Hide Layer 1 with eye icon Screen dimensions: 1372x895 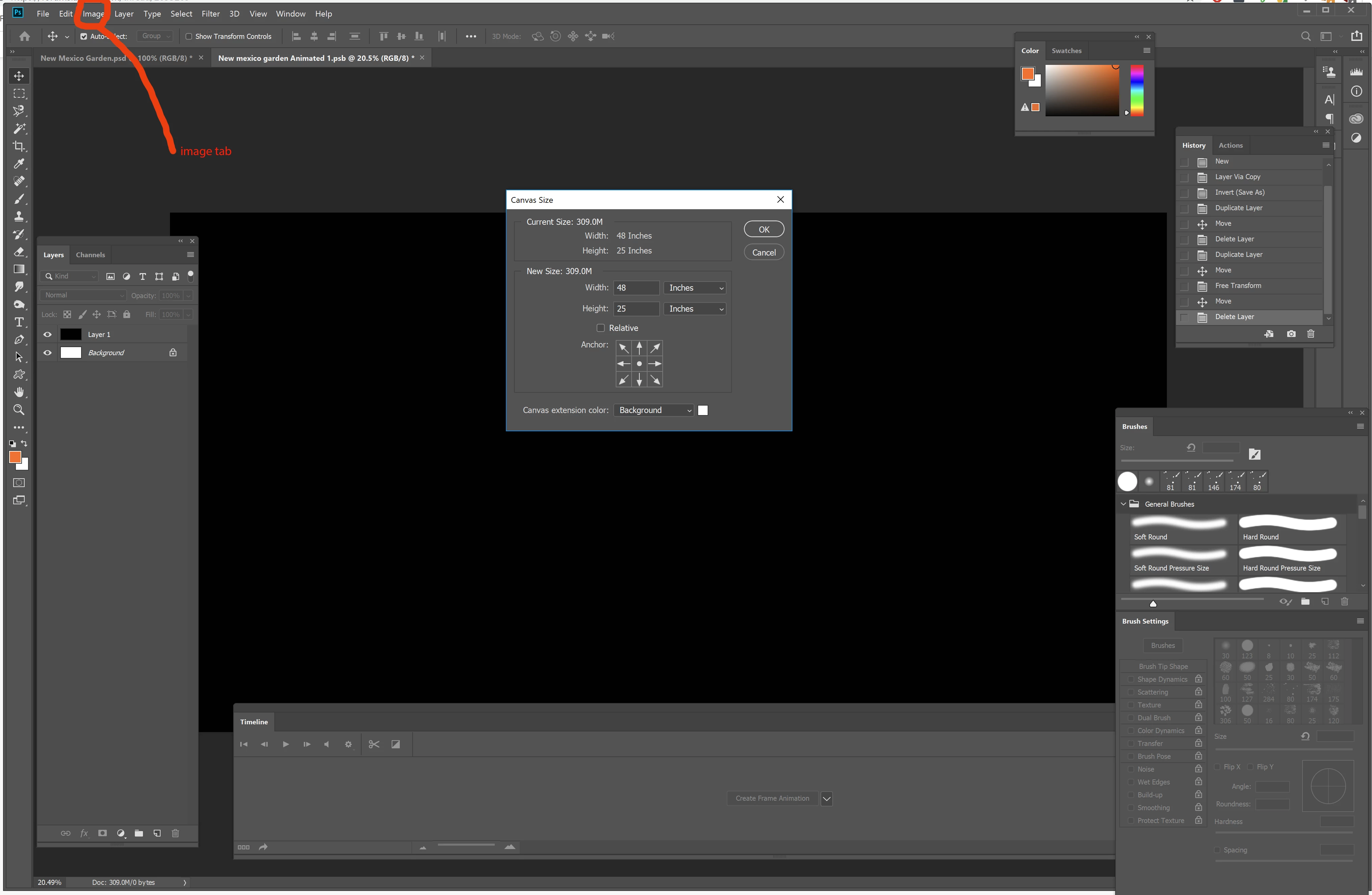tap(47, 335)
